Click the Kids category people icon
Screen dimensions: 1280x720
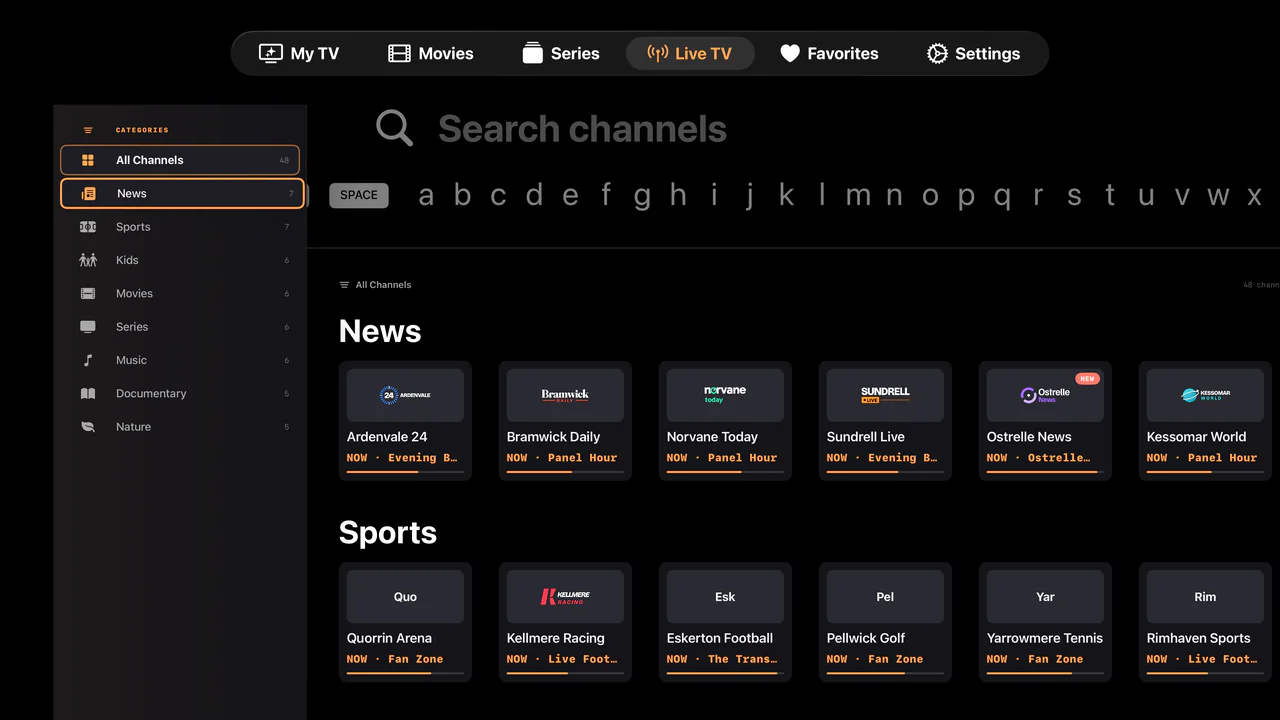pyautogui.click(x=88, y=260)
